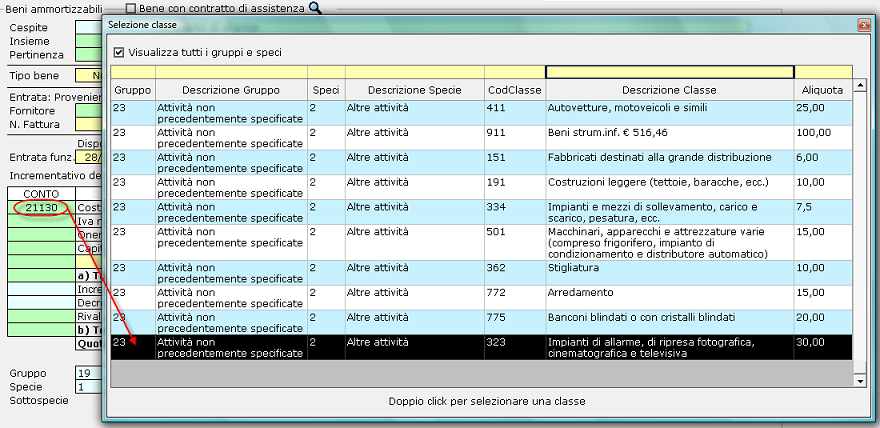
Task: Select row Costruzioni leggere (tettoie, baracche)
Action: tap(482, 187)
